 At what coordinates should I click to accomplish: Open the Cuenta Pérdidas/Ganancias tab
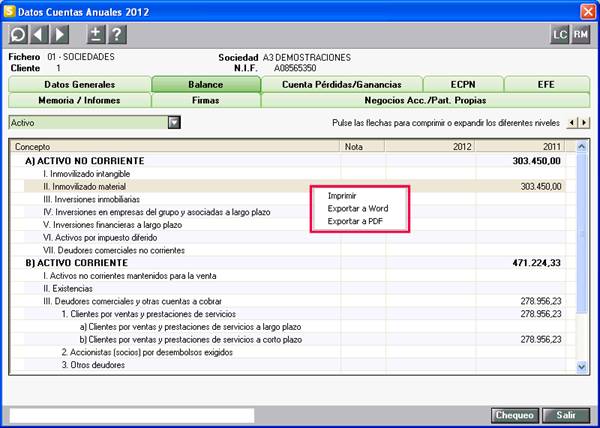342,85
